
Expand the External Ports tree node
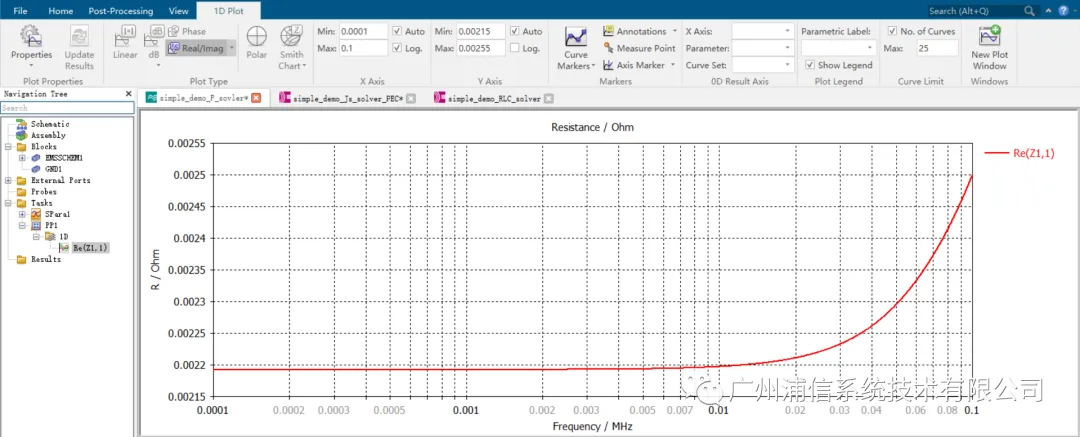click(8, 181)
